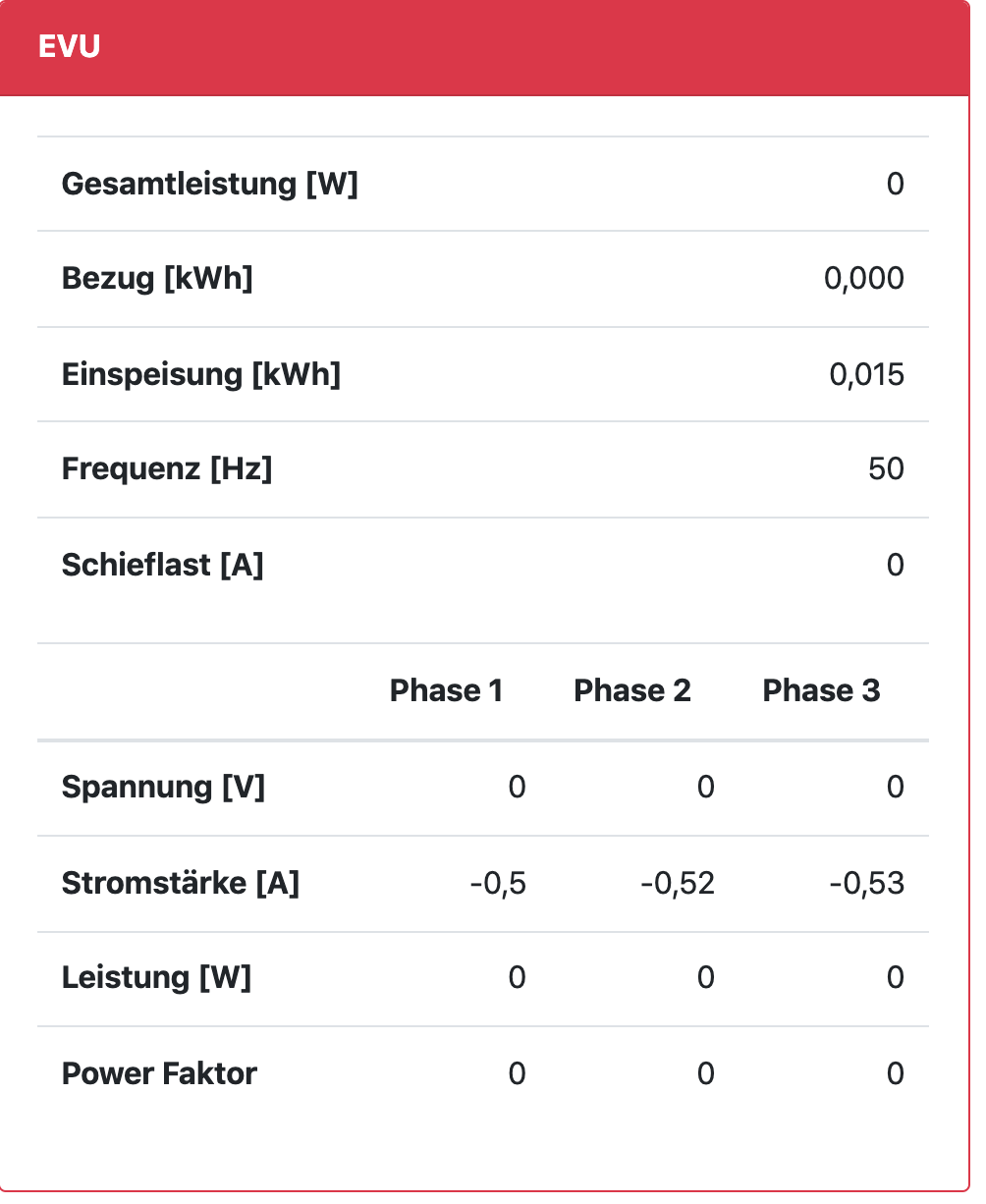Select the Gesamtleistung [W] row label
Viewport: 986px width, 1204px height.
[x=209, y=184]
